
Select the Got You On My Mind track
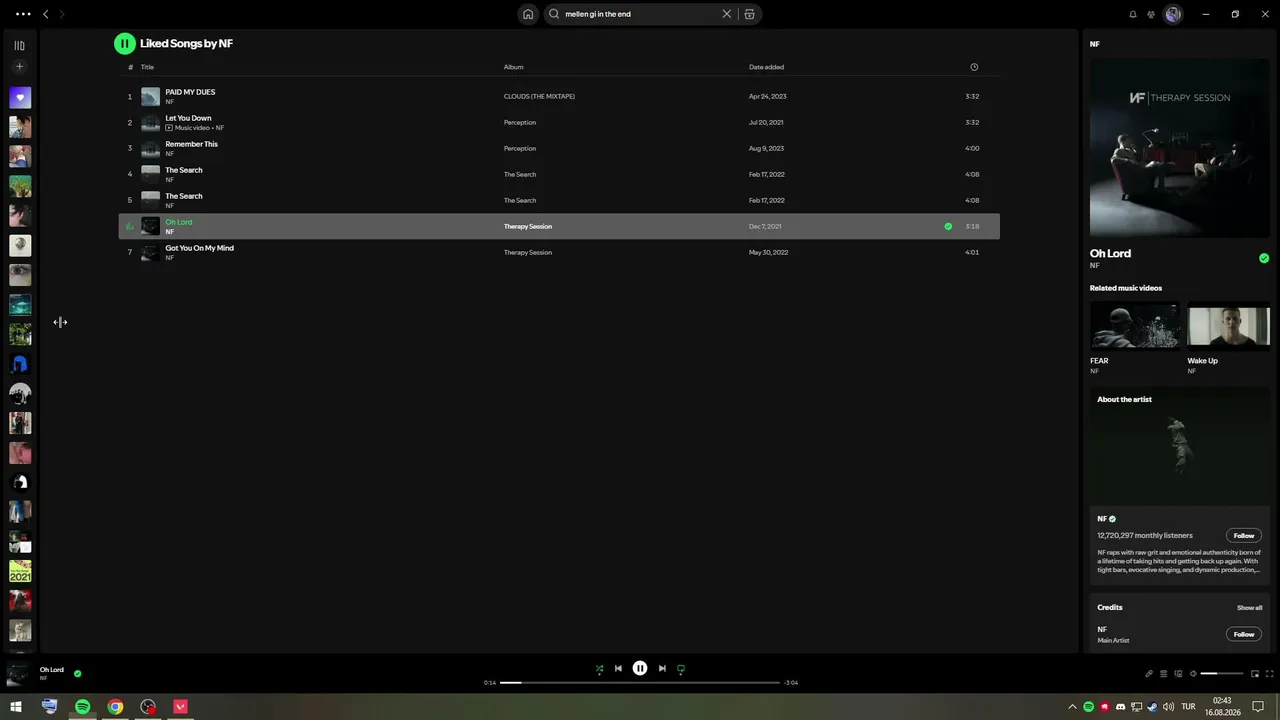click(559, 252)
